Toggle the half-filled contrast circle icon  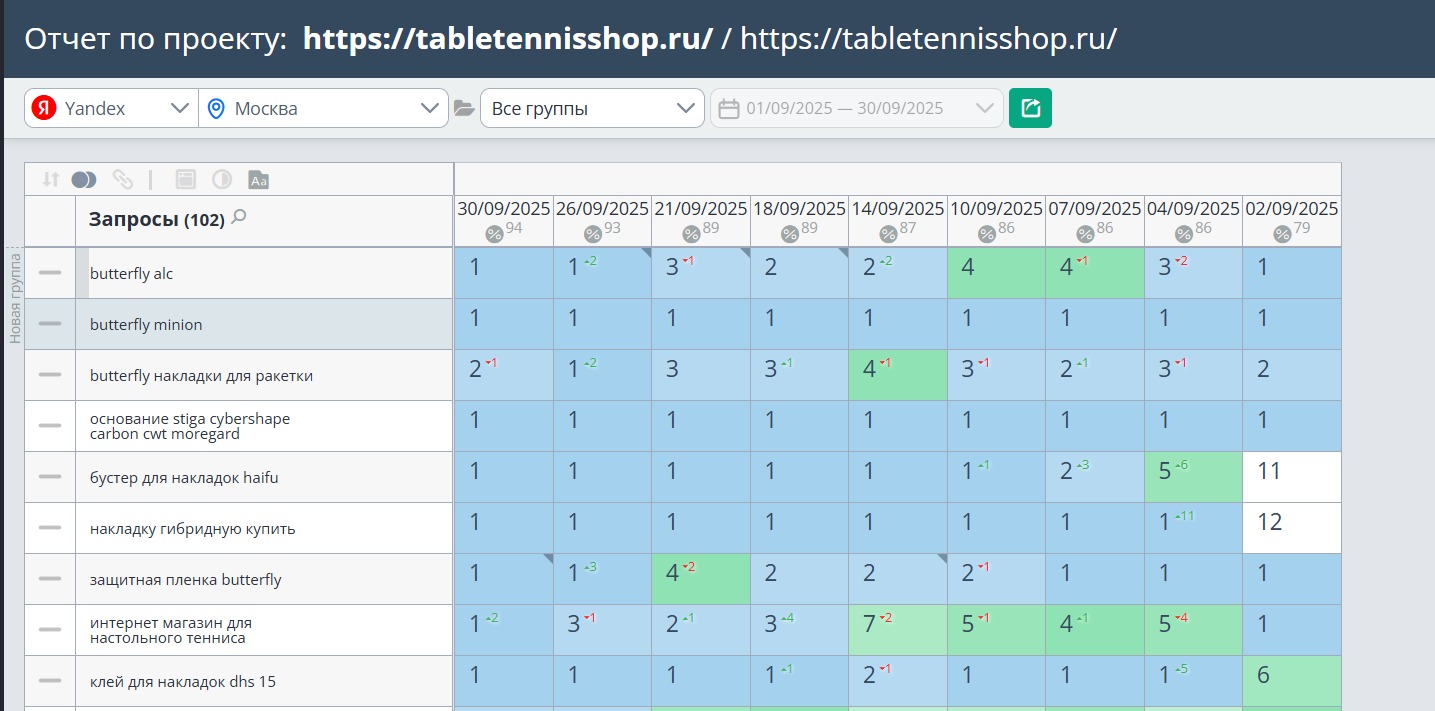tap(222, 179)
